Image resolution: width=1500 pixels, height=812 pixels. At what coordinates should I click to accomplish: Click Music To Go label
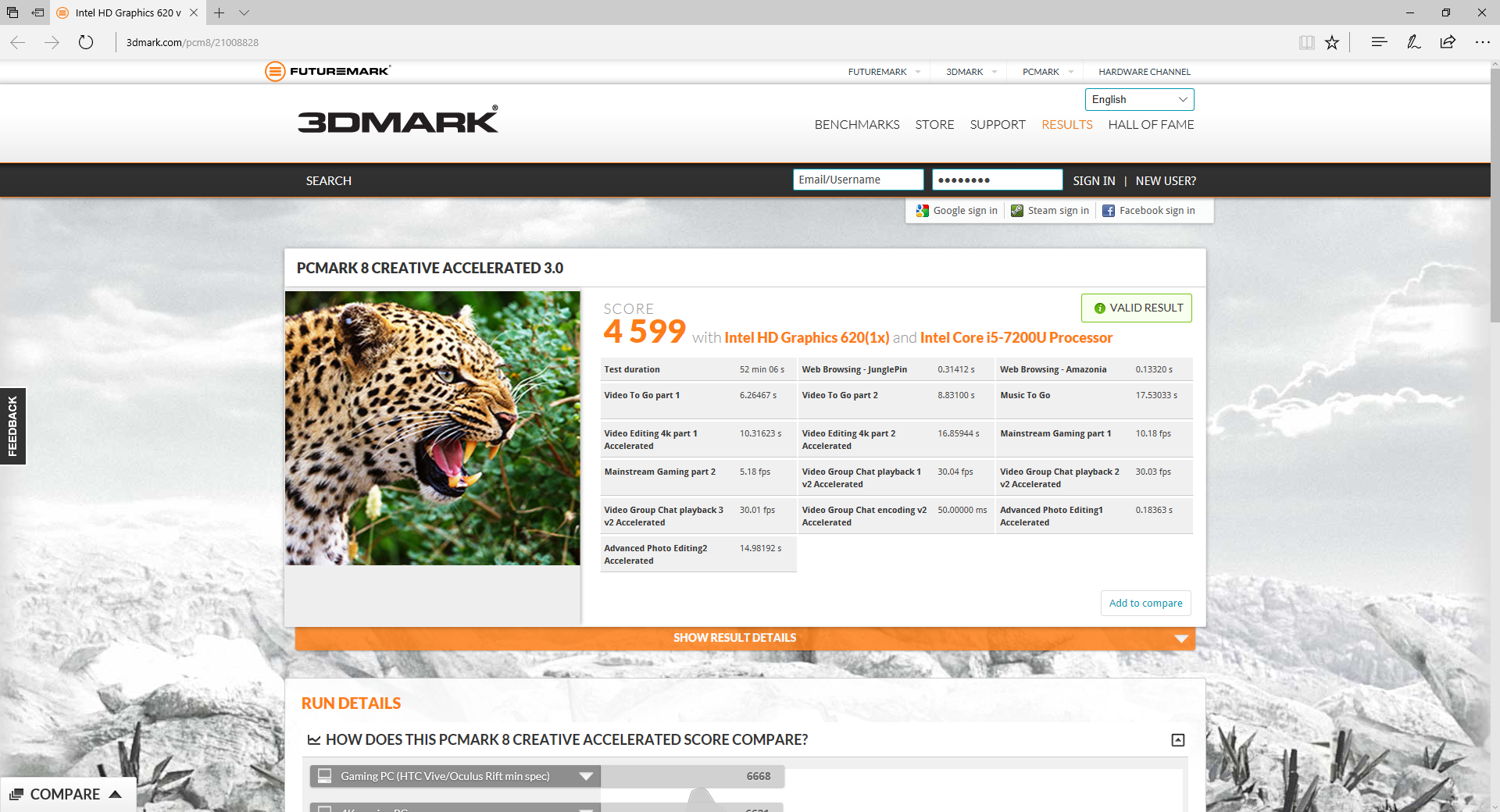1025,395
